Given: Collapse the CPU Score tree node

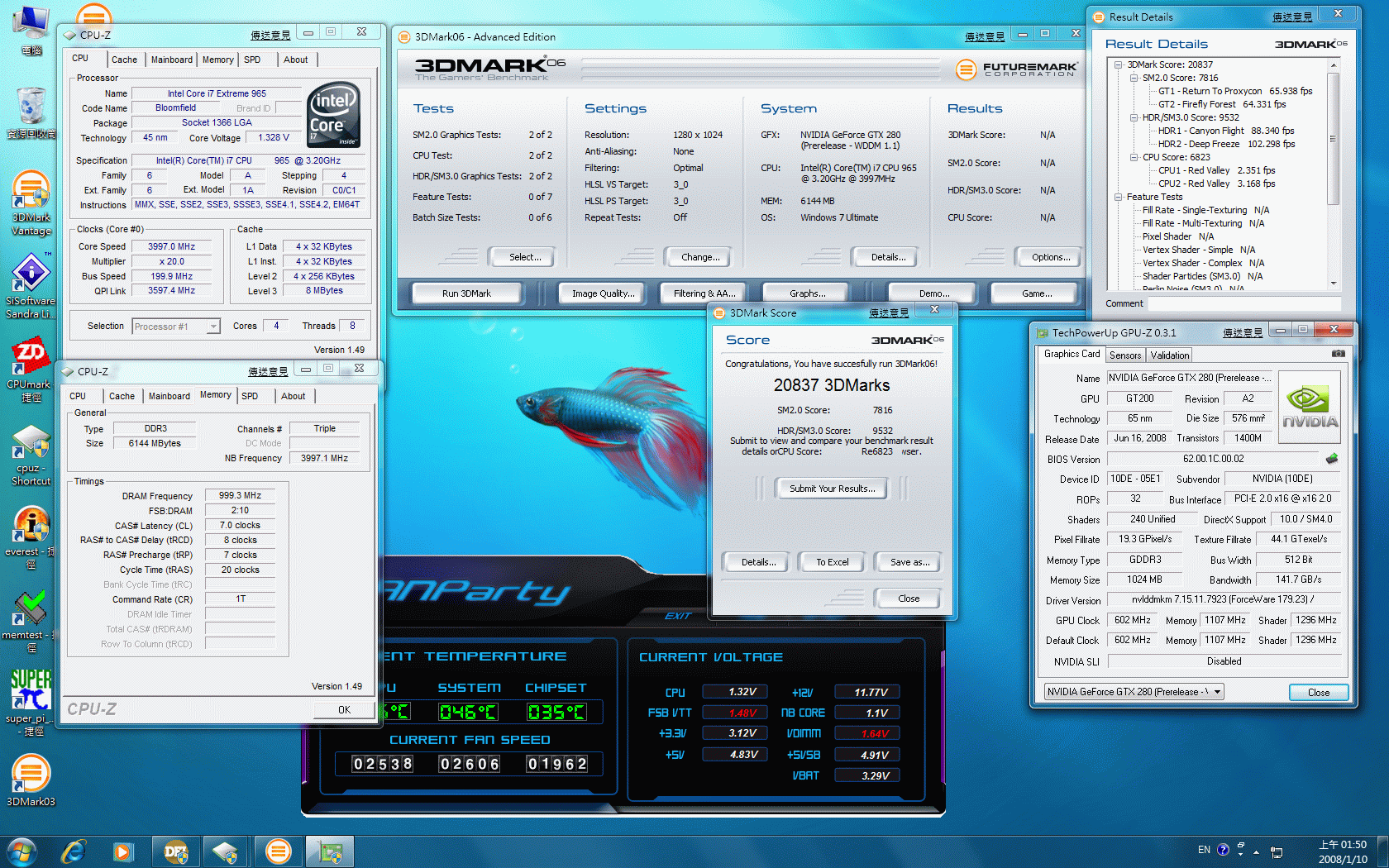Looking at the screenshot, I should tap(1134, 157).
